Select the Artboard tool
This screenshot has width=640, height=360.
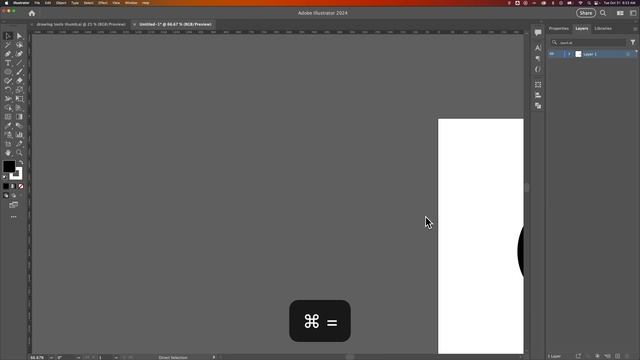8,144
